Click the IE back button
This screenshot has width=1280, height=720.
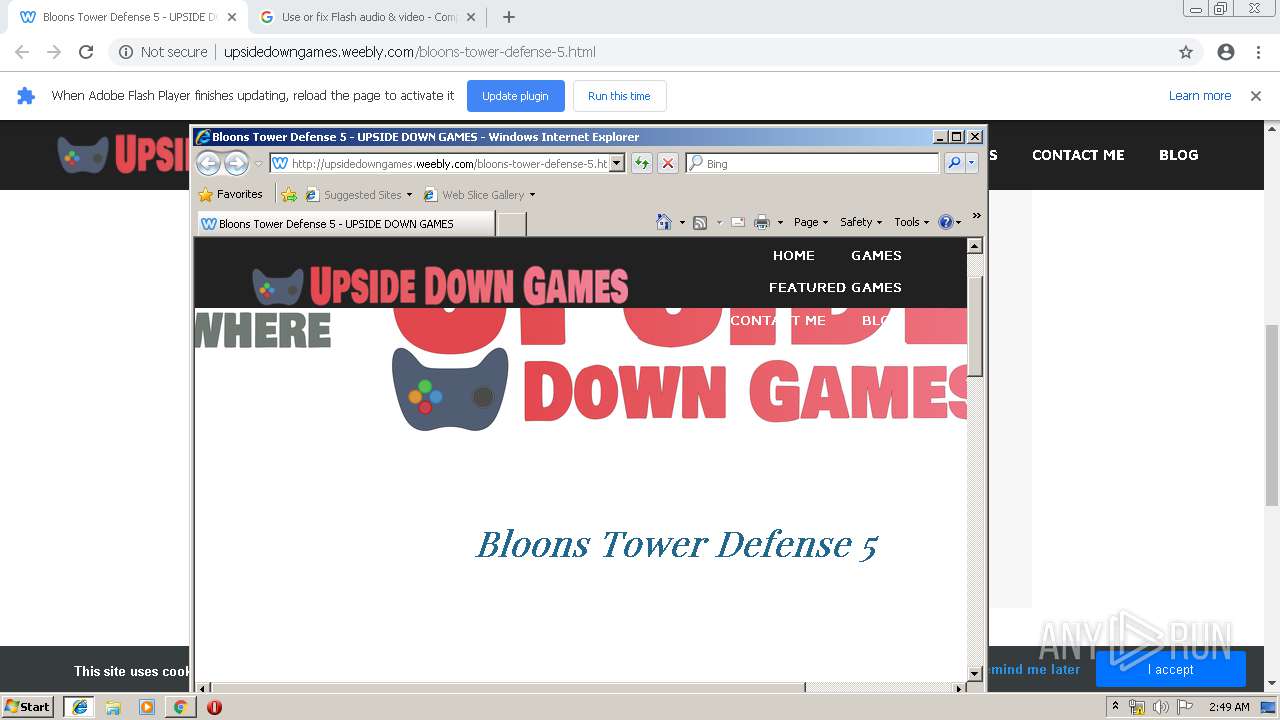point(208,163)
